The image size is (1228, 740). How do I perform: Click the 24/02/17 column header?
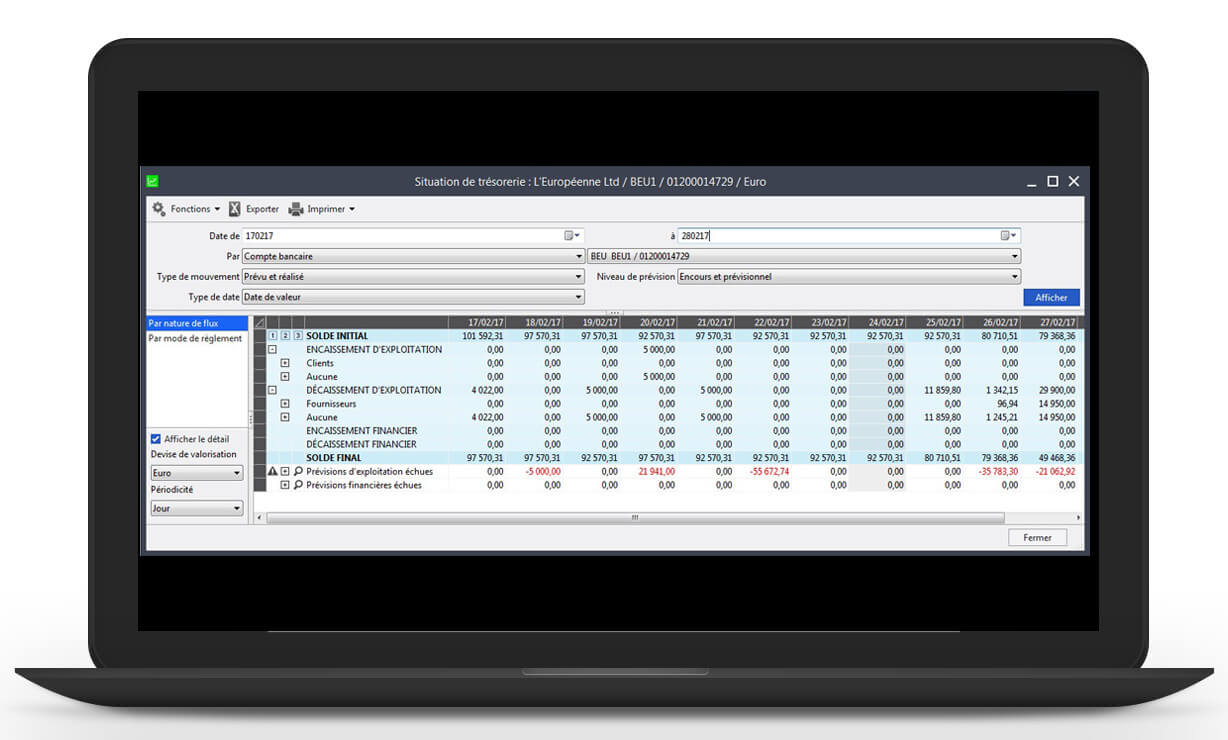[878, 323]
